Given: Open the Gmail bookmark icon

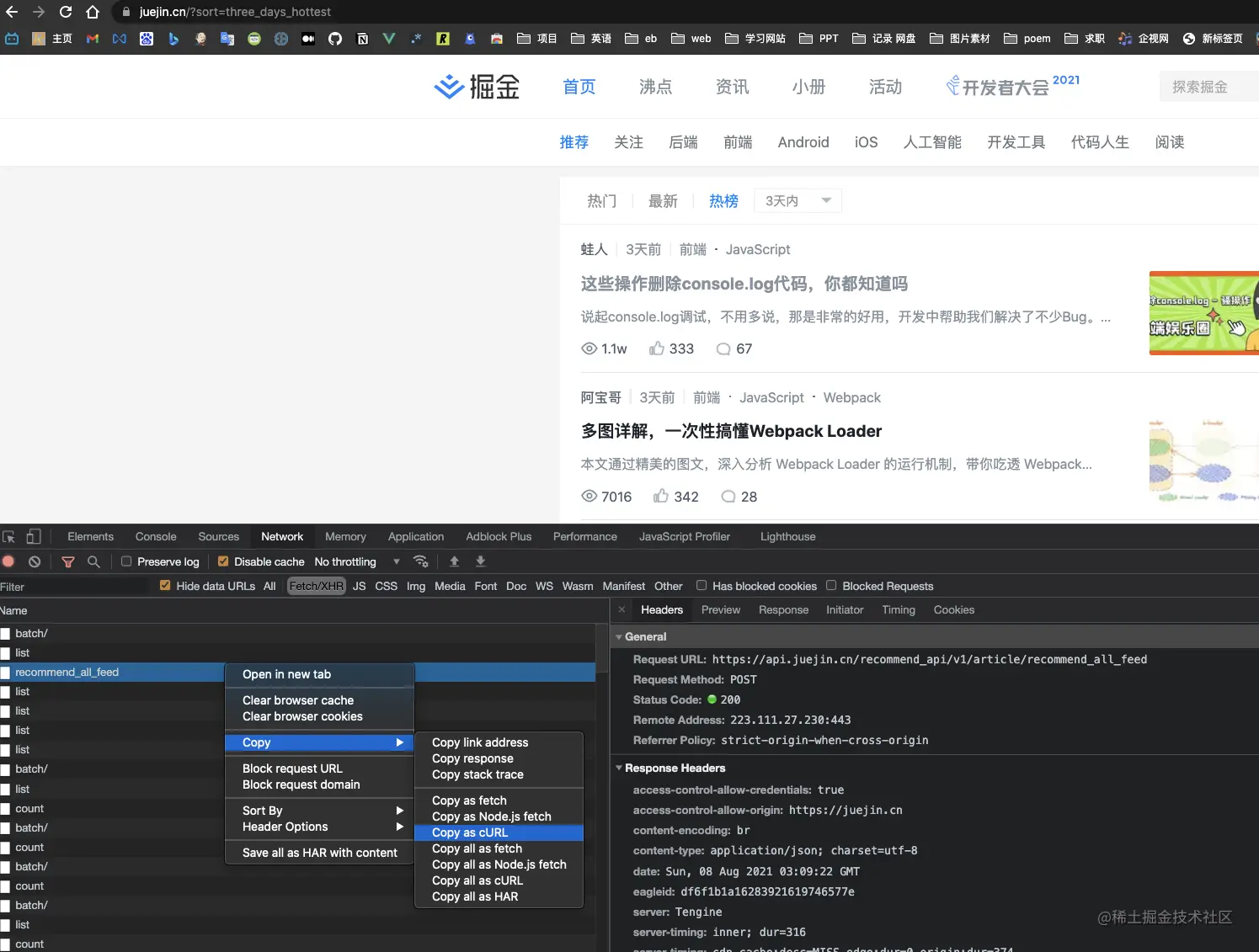Looking at the screenshot, I should (x=93, y=39).
